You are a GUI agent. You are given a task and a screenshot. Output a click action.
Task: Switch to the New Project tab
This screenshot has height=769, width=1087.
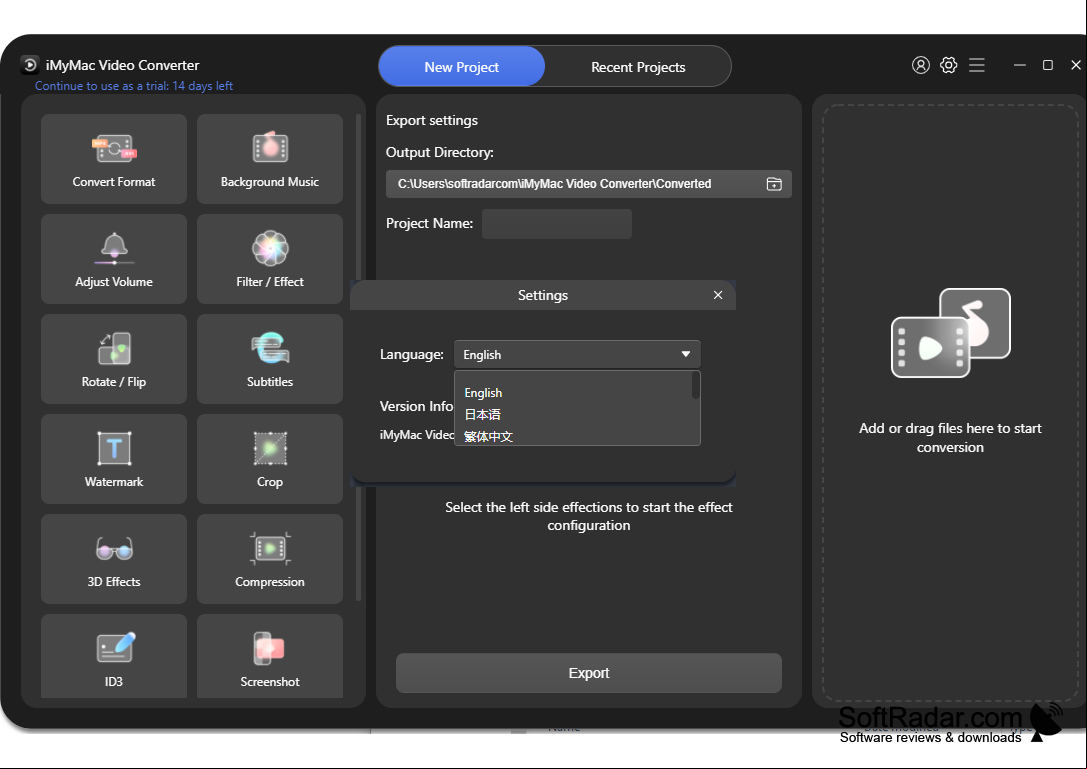[462, 67]
